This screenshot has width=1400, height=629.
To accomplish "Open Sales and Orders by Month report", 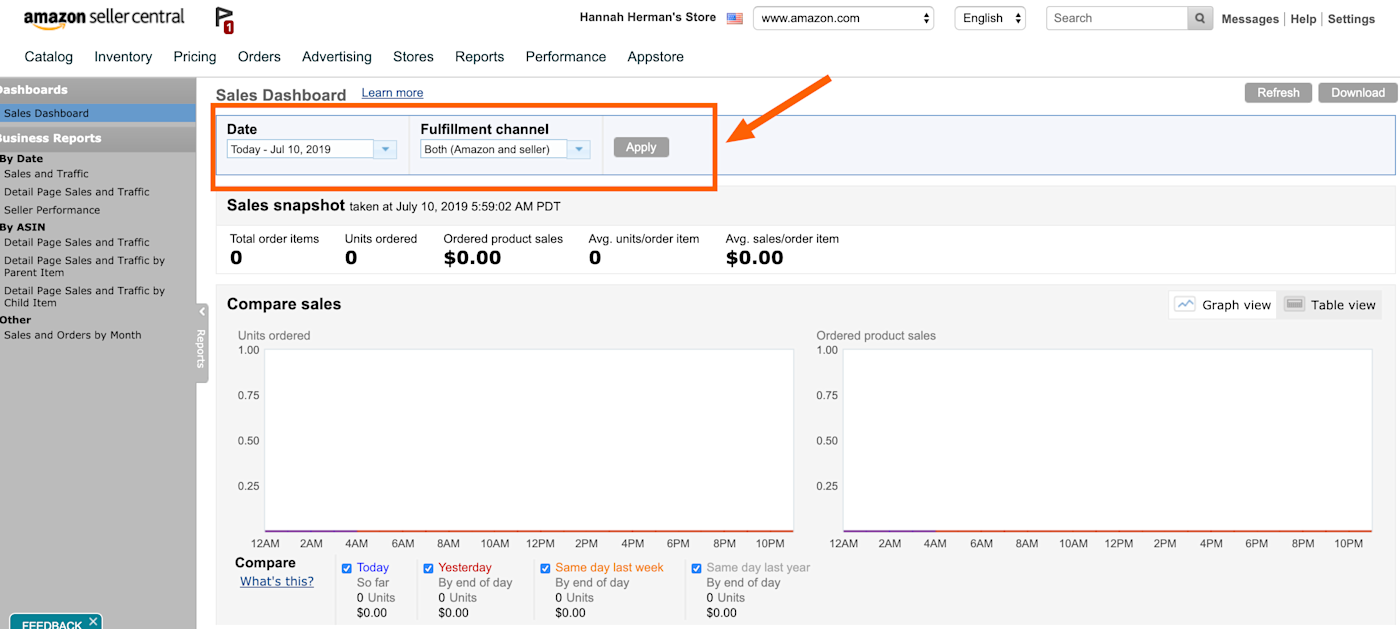I will (73, 335).
